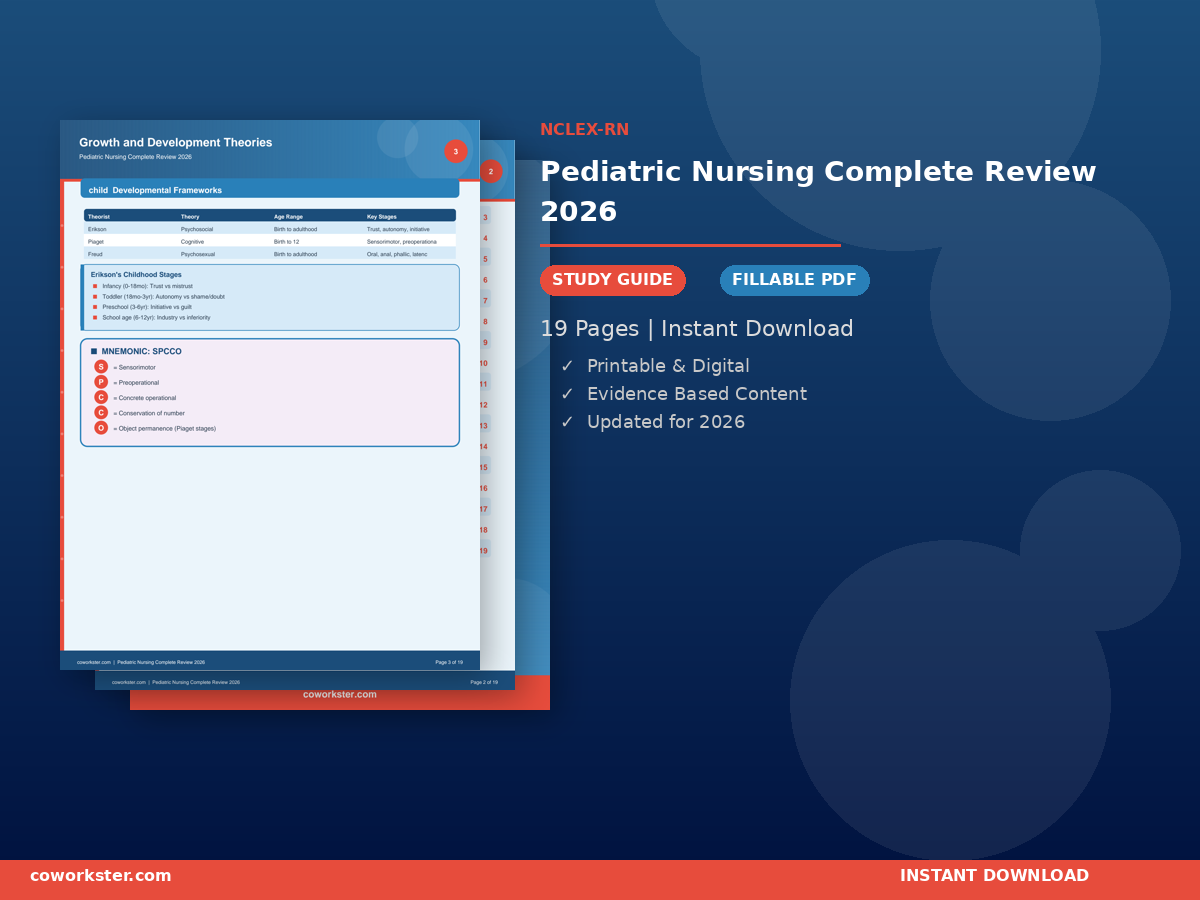Image resolution: width=1200 pixels, height=900 pixels.
Task: Click the red page 2 number badge
Action: tap(491, 171)
